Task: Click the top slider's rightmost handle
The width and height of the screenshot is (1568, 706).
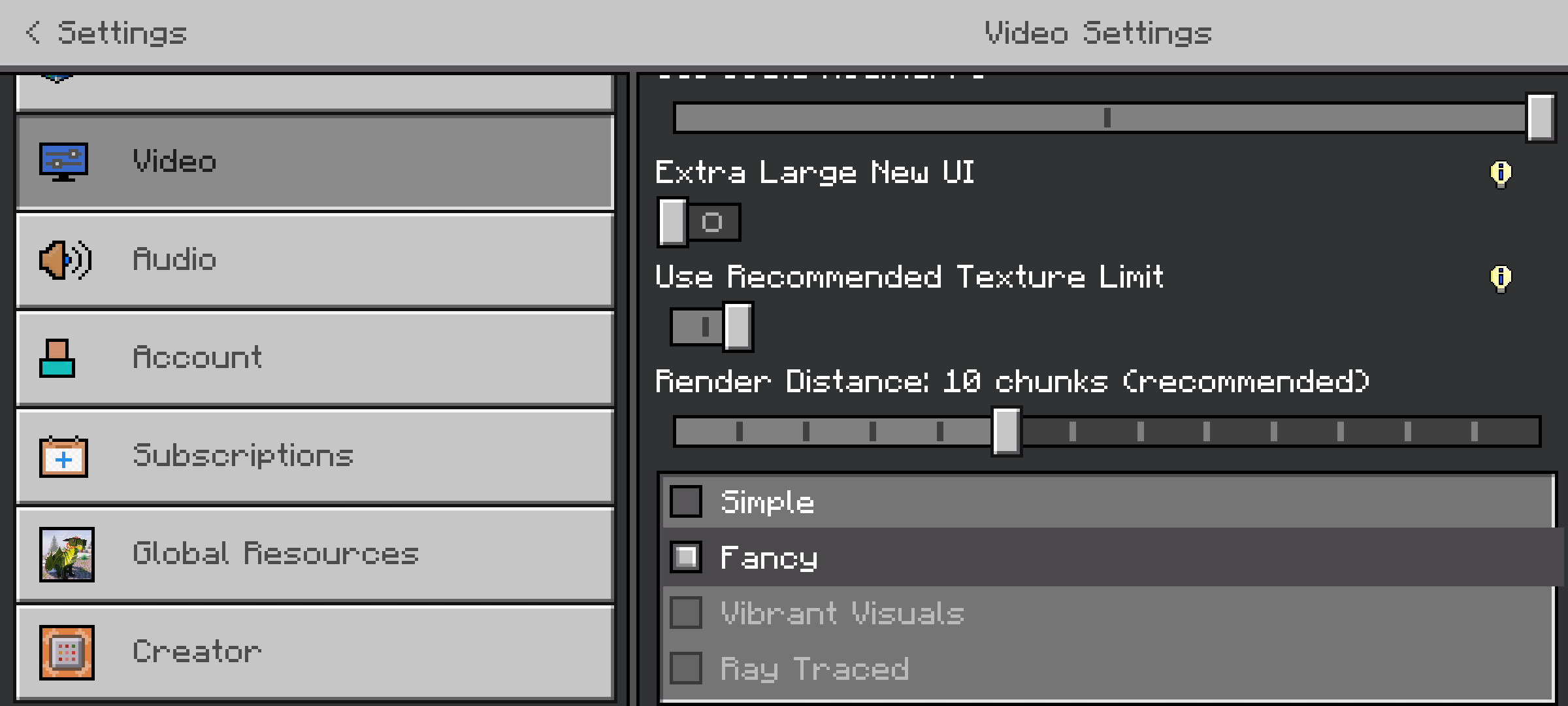Action: point(1541,118)
